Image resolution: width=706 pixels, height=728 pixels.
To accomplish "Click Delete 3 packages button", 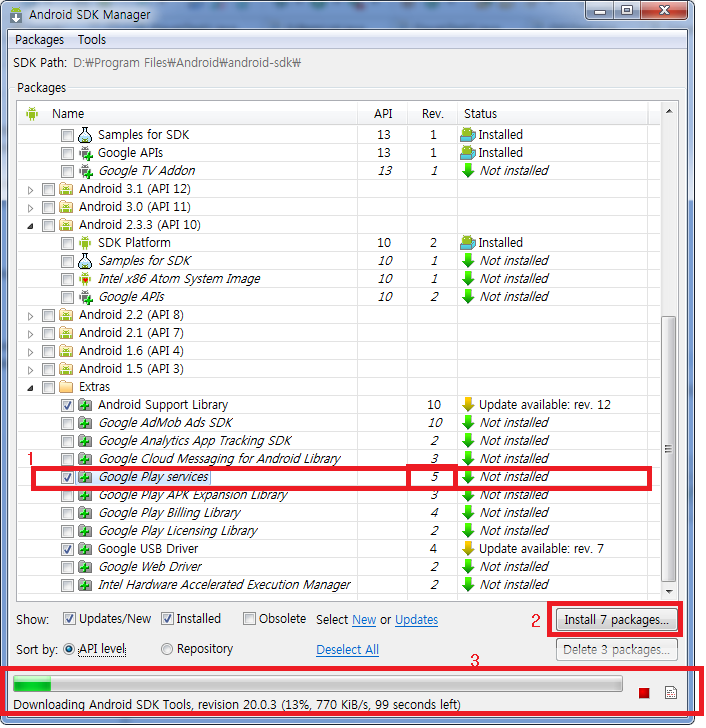I will (x=616, y=650).
